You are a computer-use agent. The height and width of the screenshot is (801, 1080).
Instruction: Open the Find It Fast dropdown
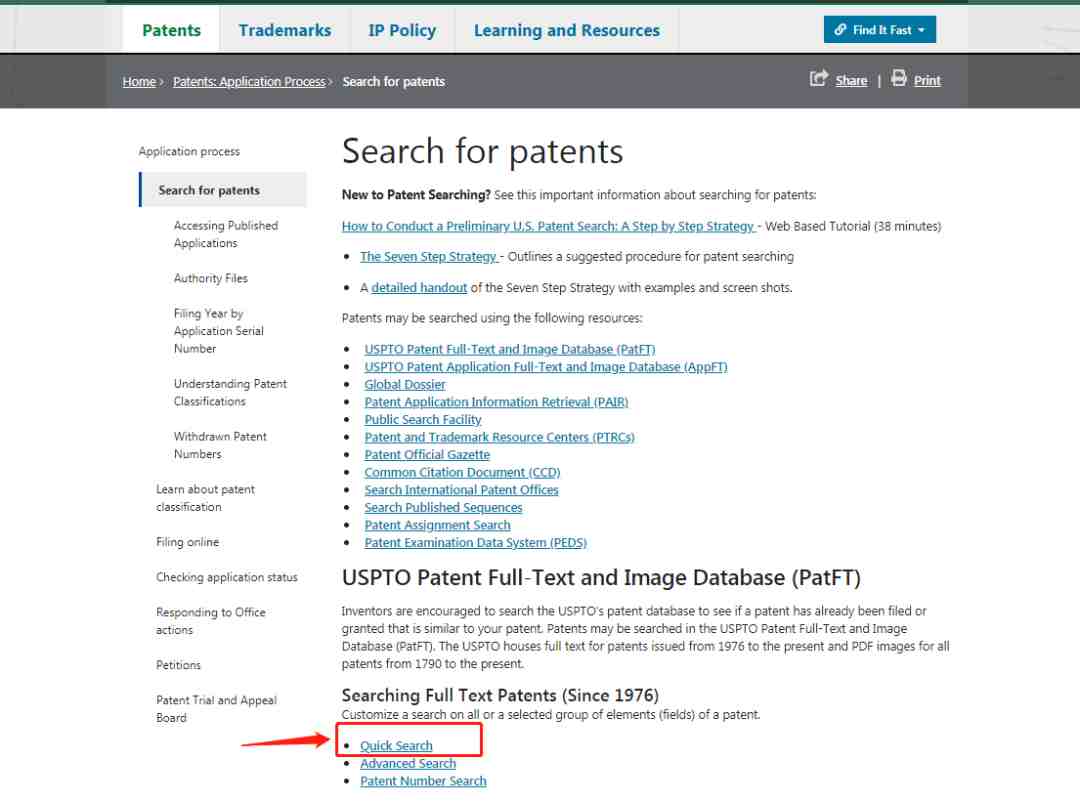880,30
